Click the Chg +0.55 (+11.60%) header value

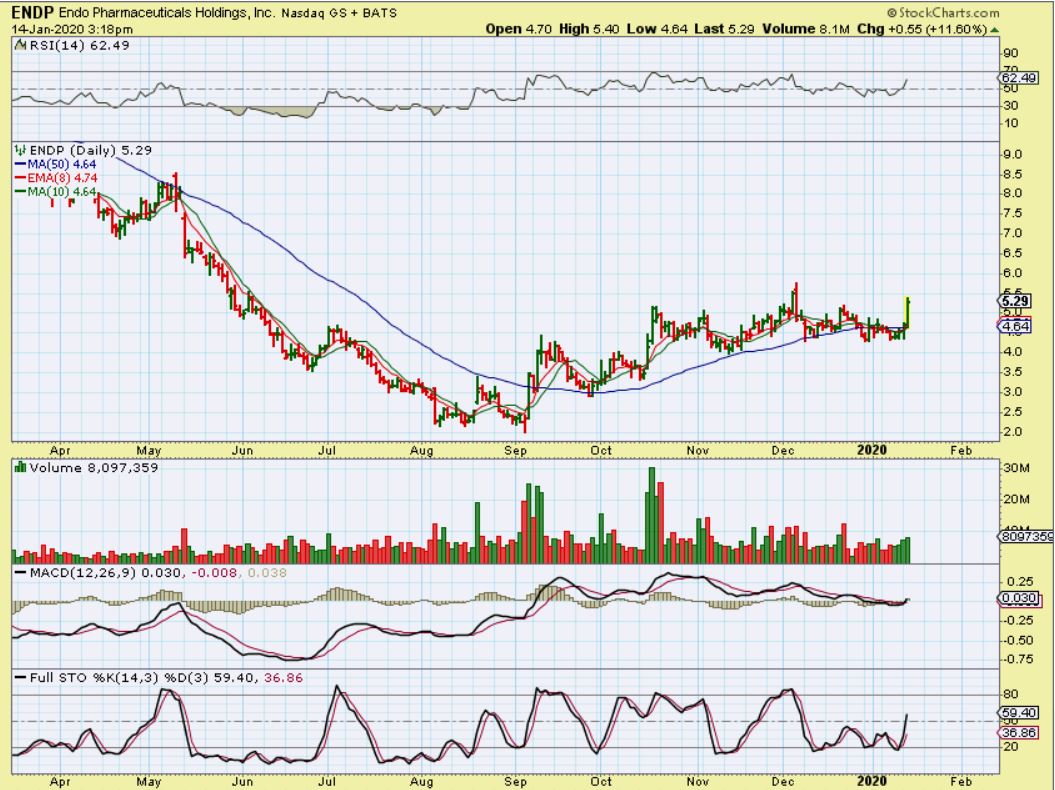922,29
